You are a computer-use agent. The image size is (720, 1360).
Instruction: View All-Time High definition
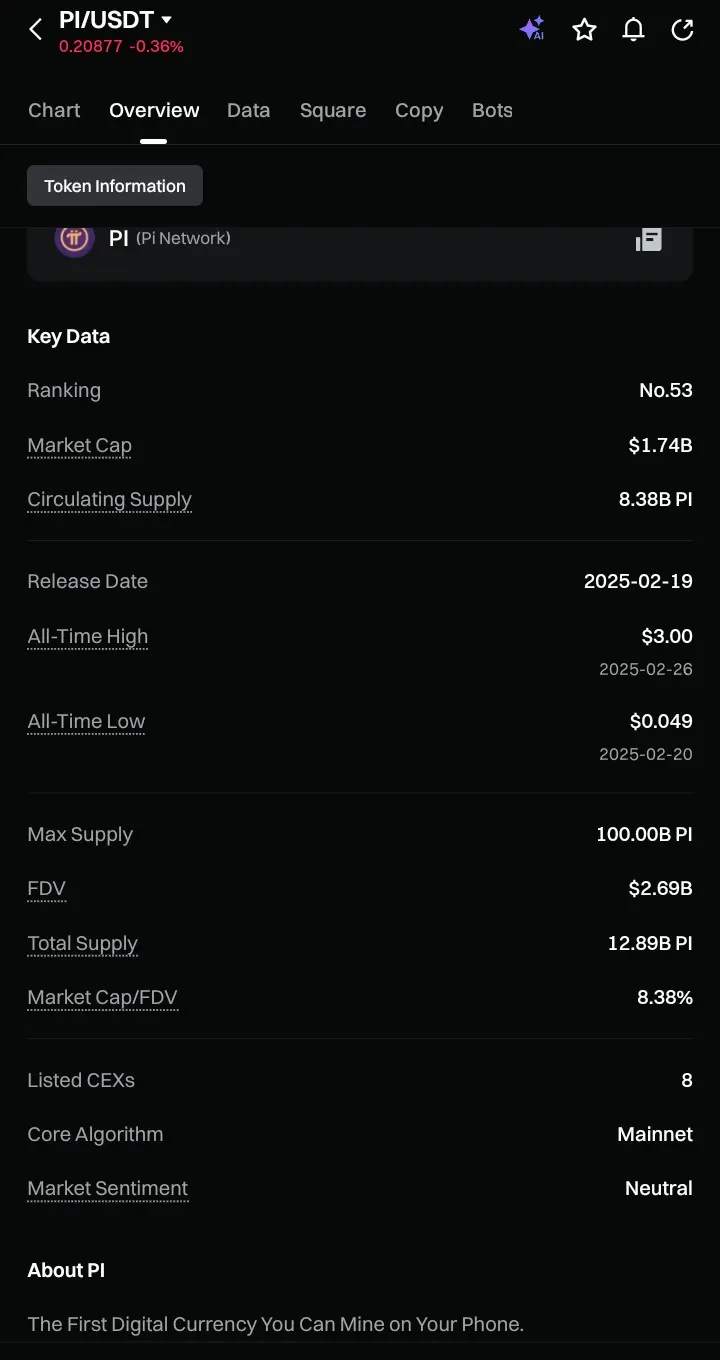(88, 636)
